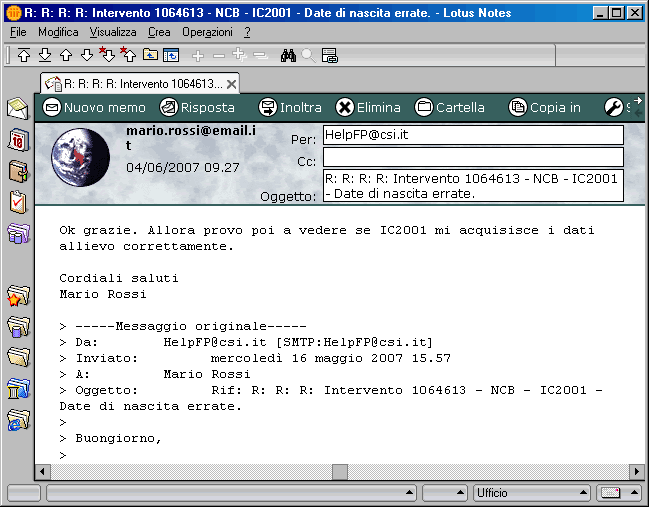The height and width of the screenshot is (507, 649).
Task: Open the ? help menu
Action: [247, 32]
